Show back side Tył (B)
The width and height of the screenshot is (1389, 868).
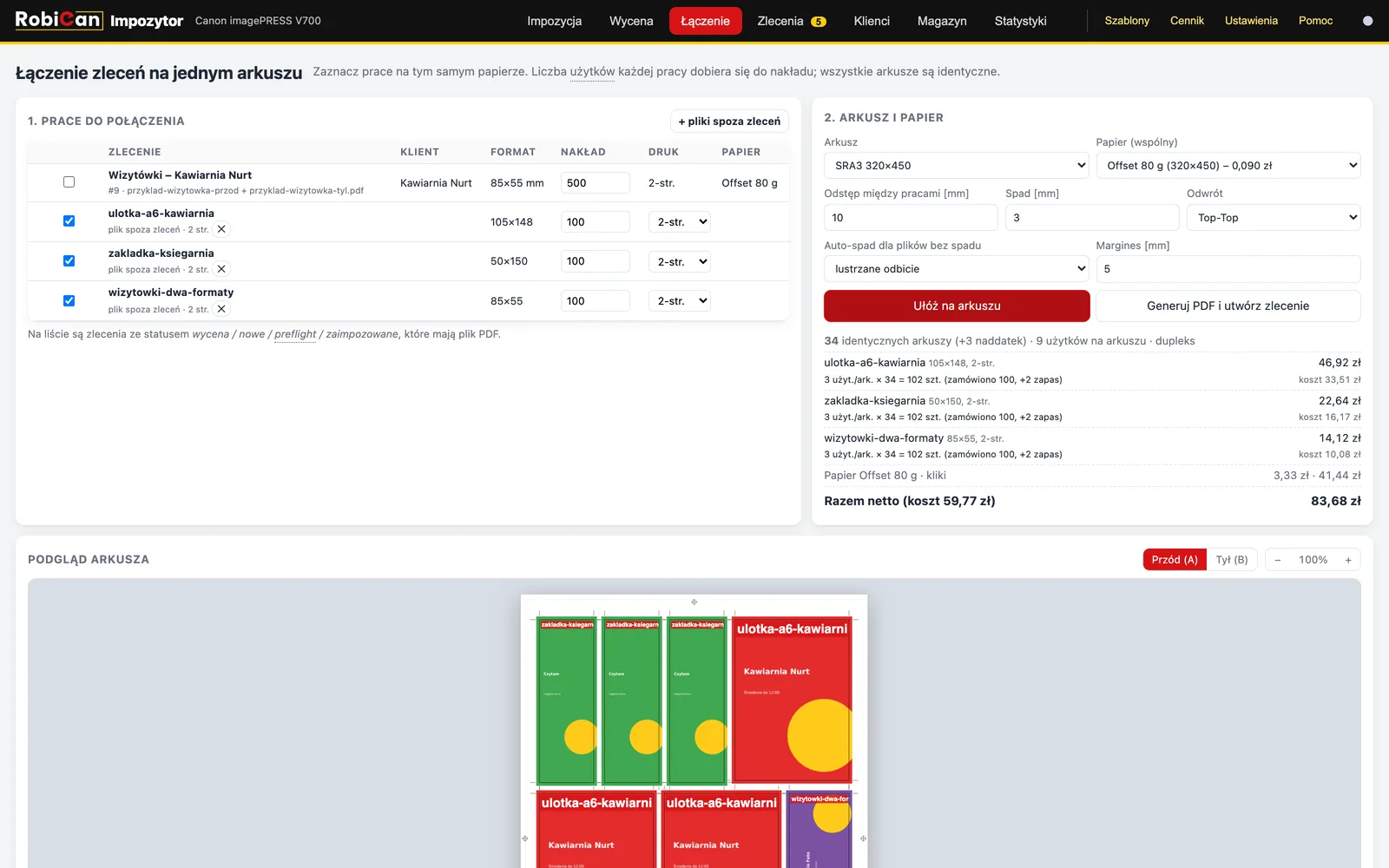coord(1232,560)
